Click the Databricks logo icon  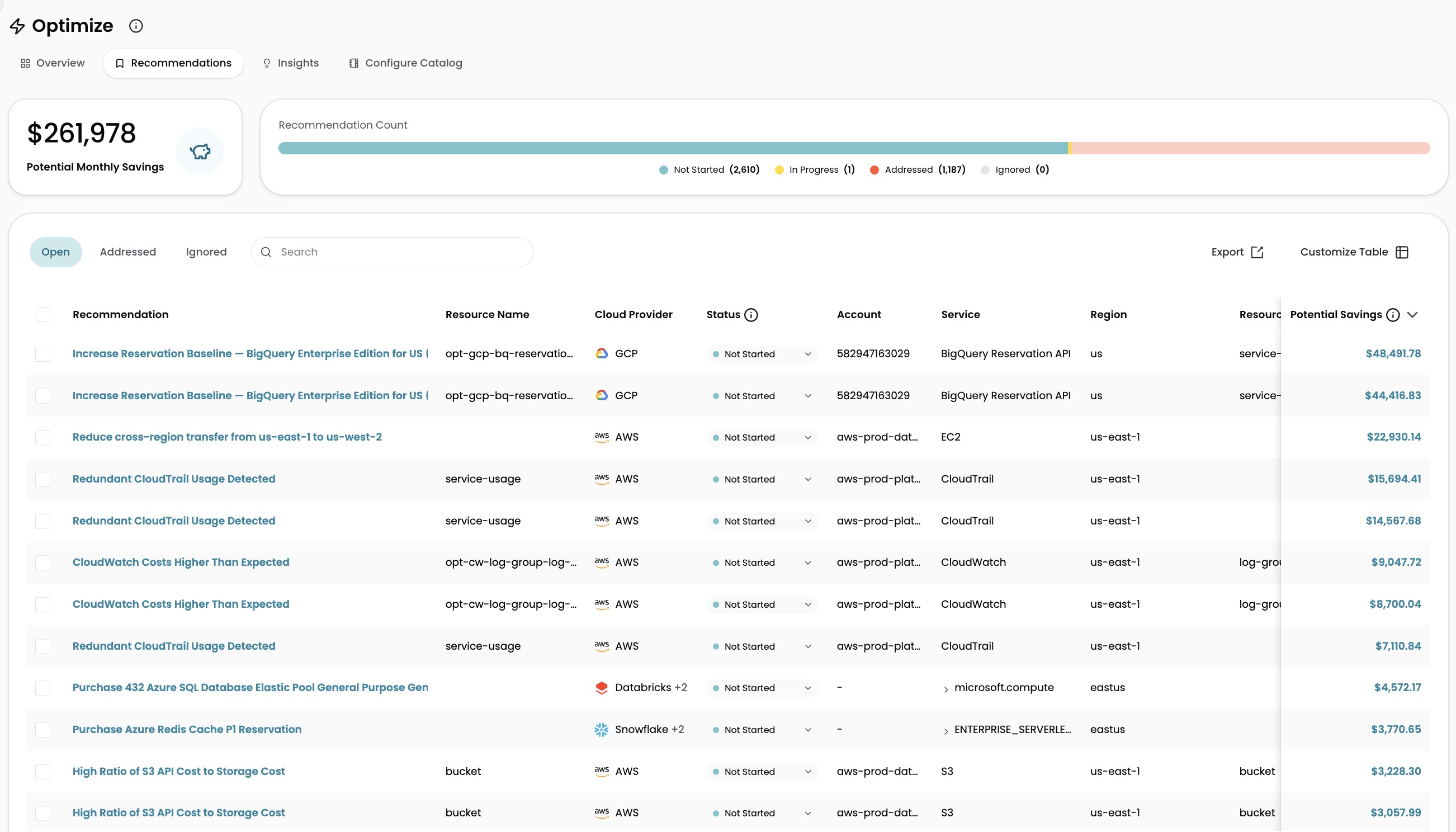click(602, 688)
